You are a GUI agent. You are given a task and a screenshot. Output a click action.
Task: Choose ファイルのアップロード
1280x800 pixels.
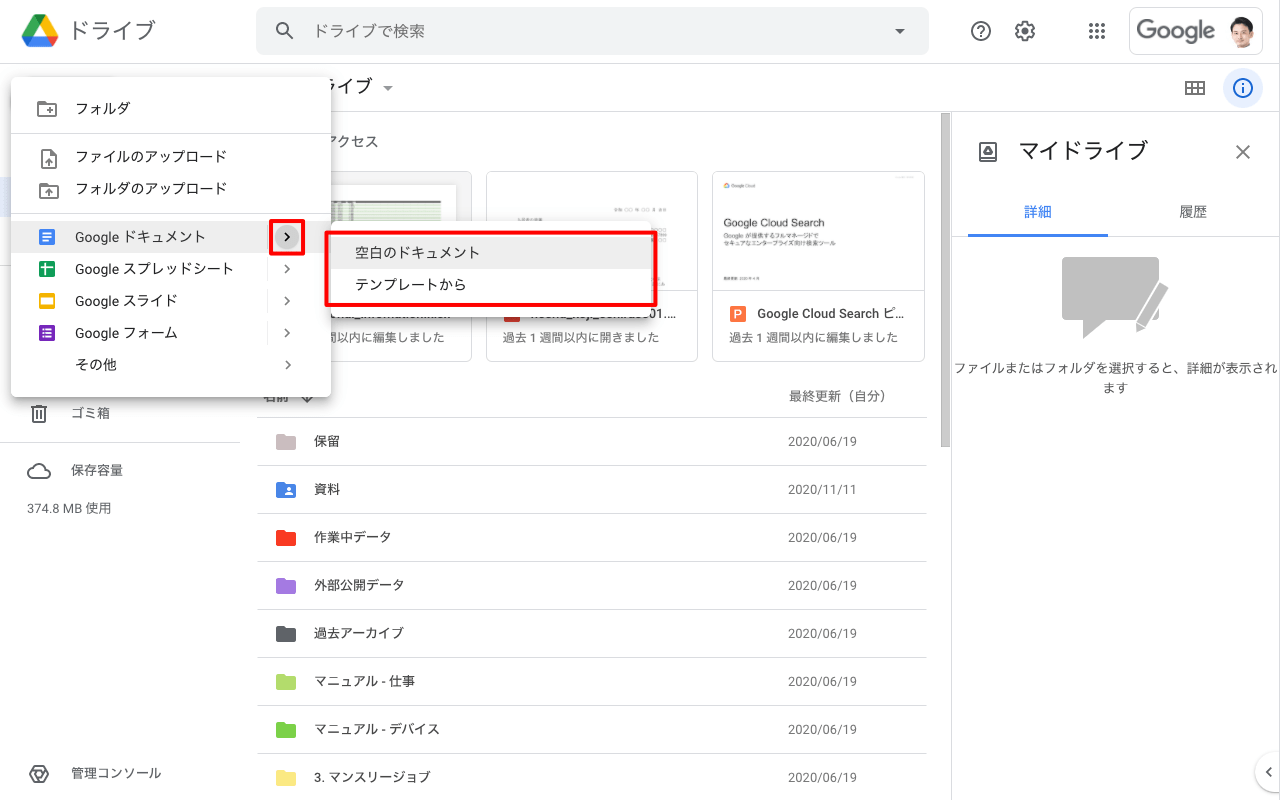point(171,157)
